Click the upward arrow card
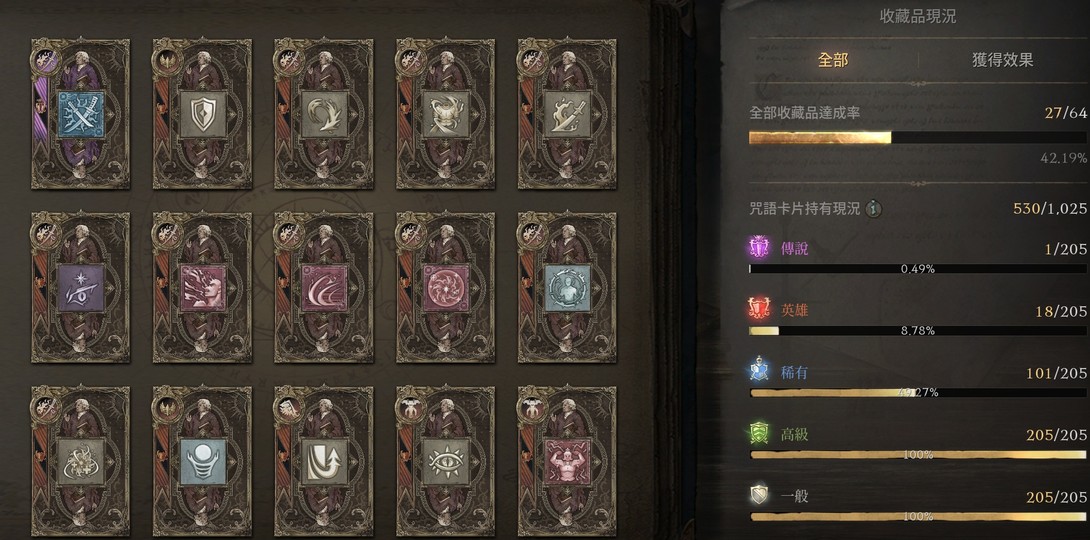Screen dimensions: 1090x540 click(324, 461)
